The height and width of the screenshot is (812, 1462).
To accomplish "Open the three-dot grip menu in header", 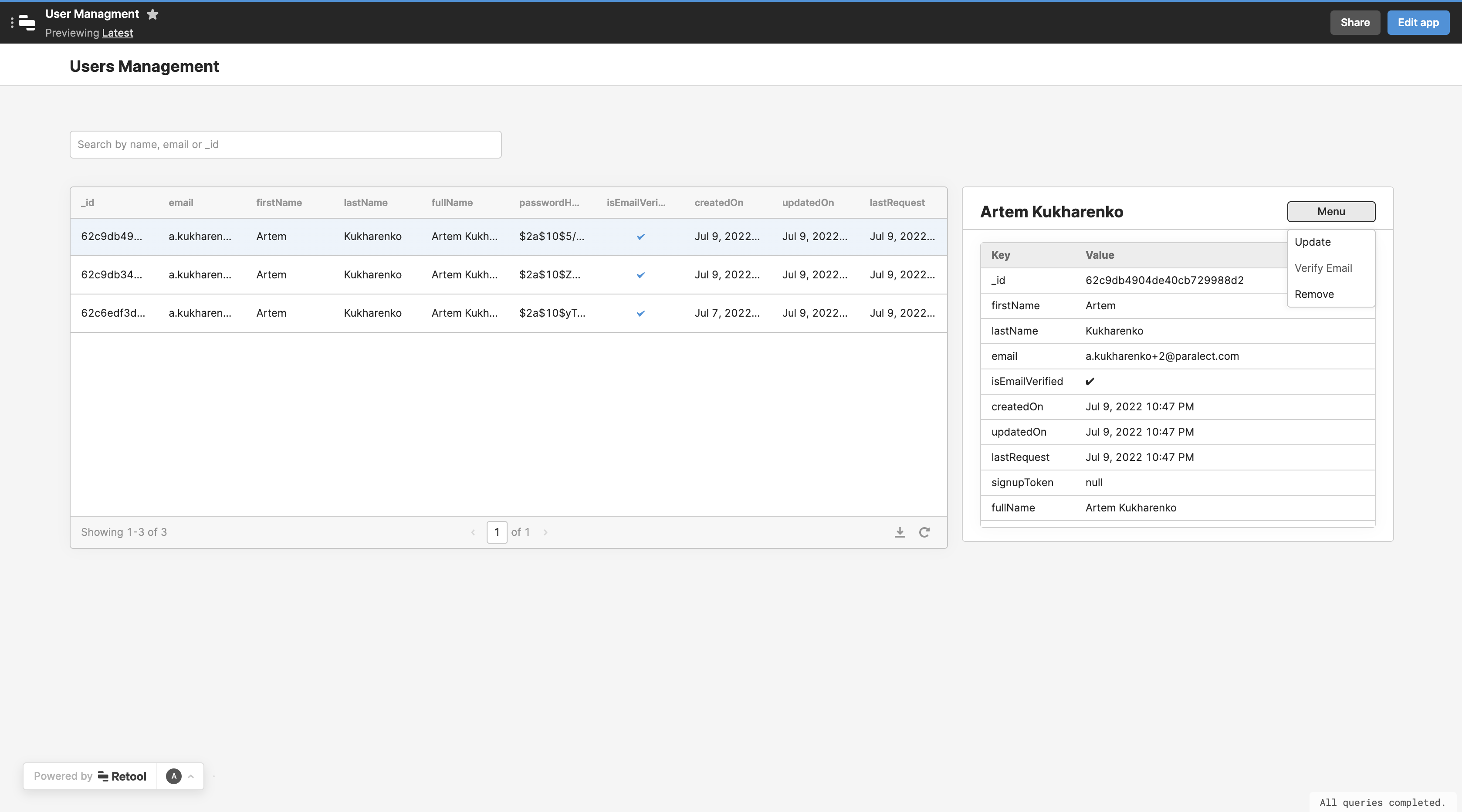I will tap(12, 23).
